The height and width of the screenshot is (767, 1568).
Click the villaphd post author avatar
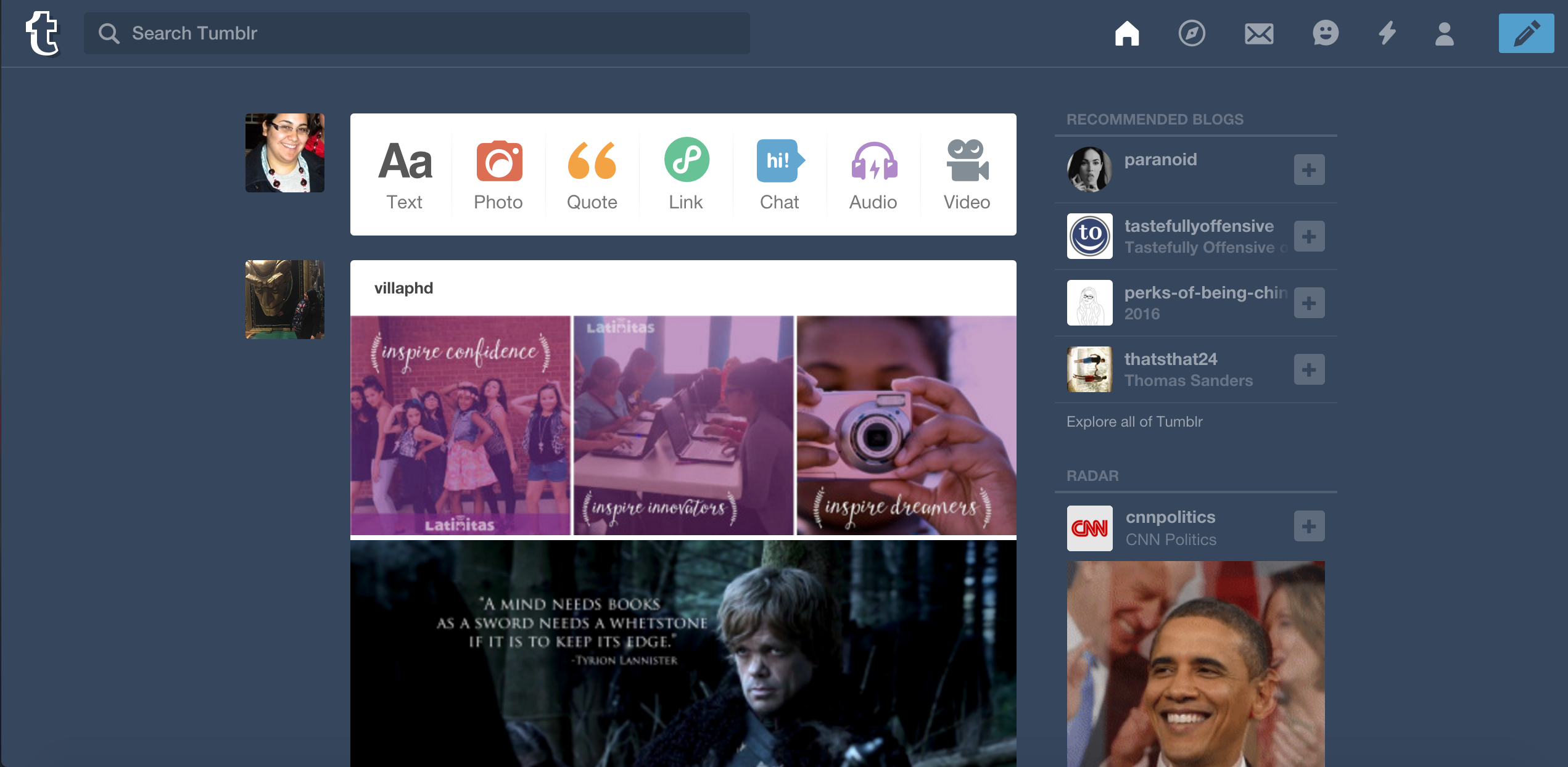click(x=285, y=300)
